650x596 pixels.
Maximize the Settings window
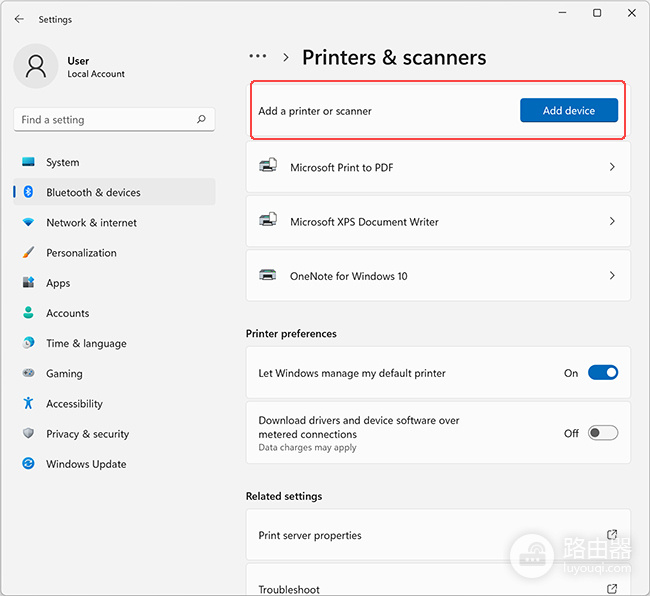tap(597, 13)
